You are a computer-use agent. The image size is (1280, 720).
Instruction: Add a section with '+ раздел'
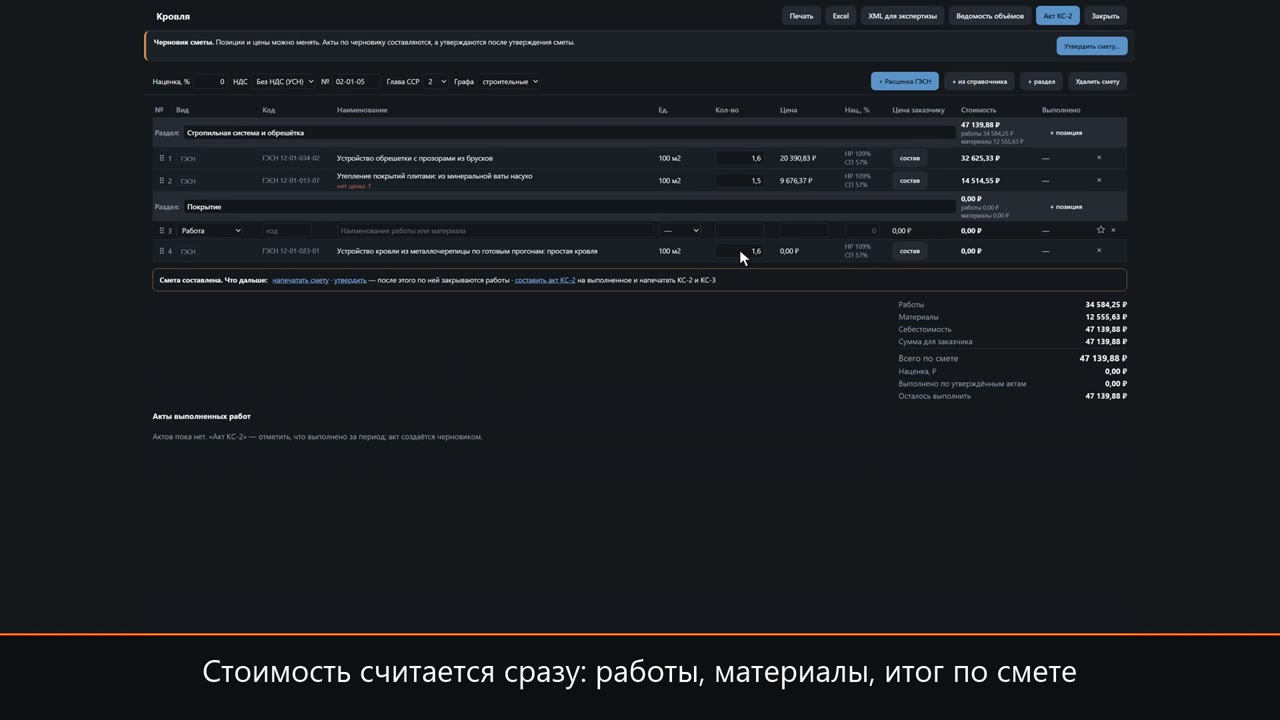[1041, 82]
